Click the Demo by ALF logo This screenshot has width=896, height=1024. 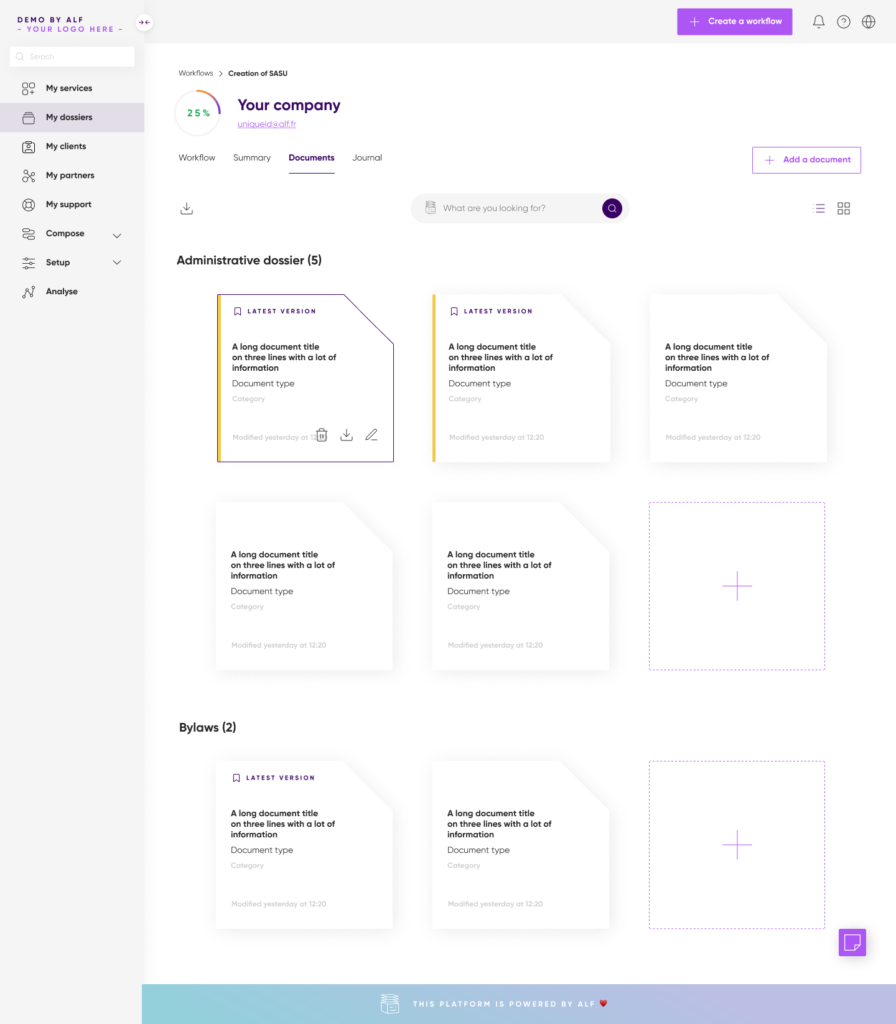[70, 24]
